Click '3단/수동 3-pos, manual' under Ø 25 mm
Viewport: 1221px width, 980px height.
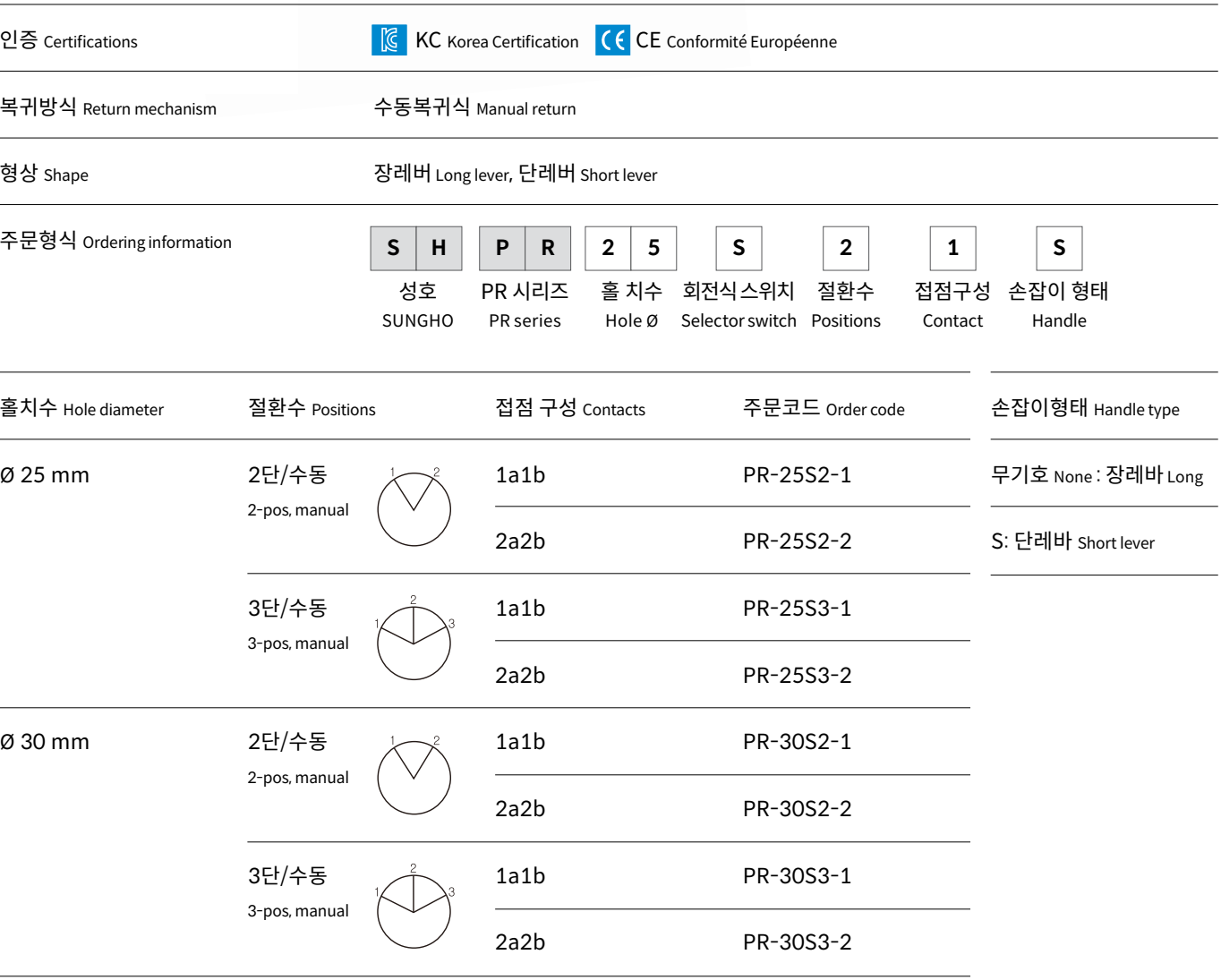click(x=298, y=624)
